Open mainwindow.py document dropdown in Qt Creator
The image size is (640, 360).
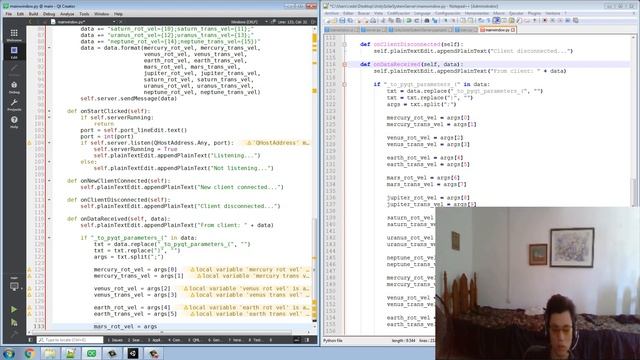pyautogui.click(x=83, y=22)
